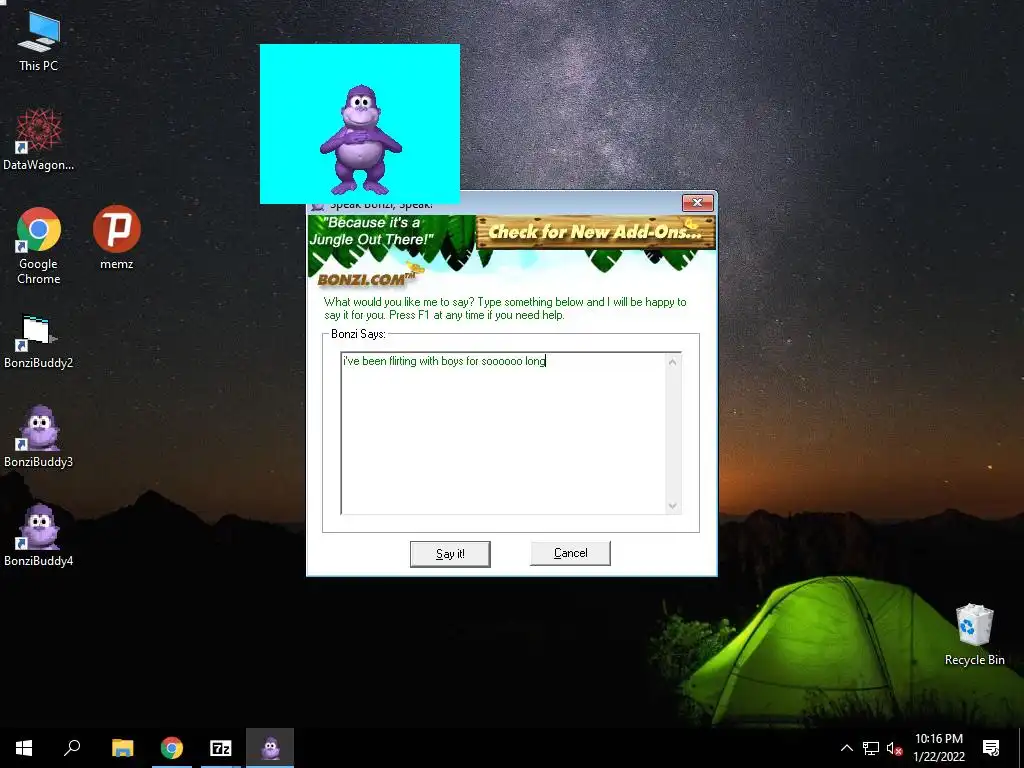Open the Windows Start menu
This screenshot has height=768, width=1024.
pyautogui.click(x=24, y=748)
